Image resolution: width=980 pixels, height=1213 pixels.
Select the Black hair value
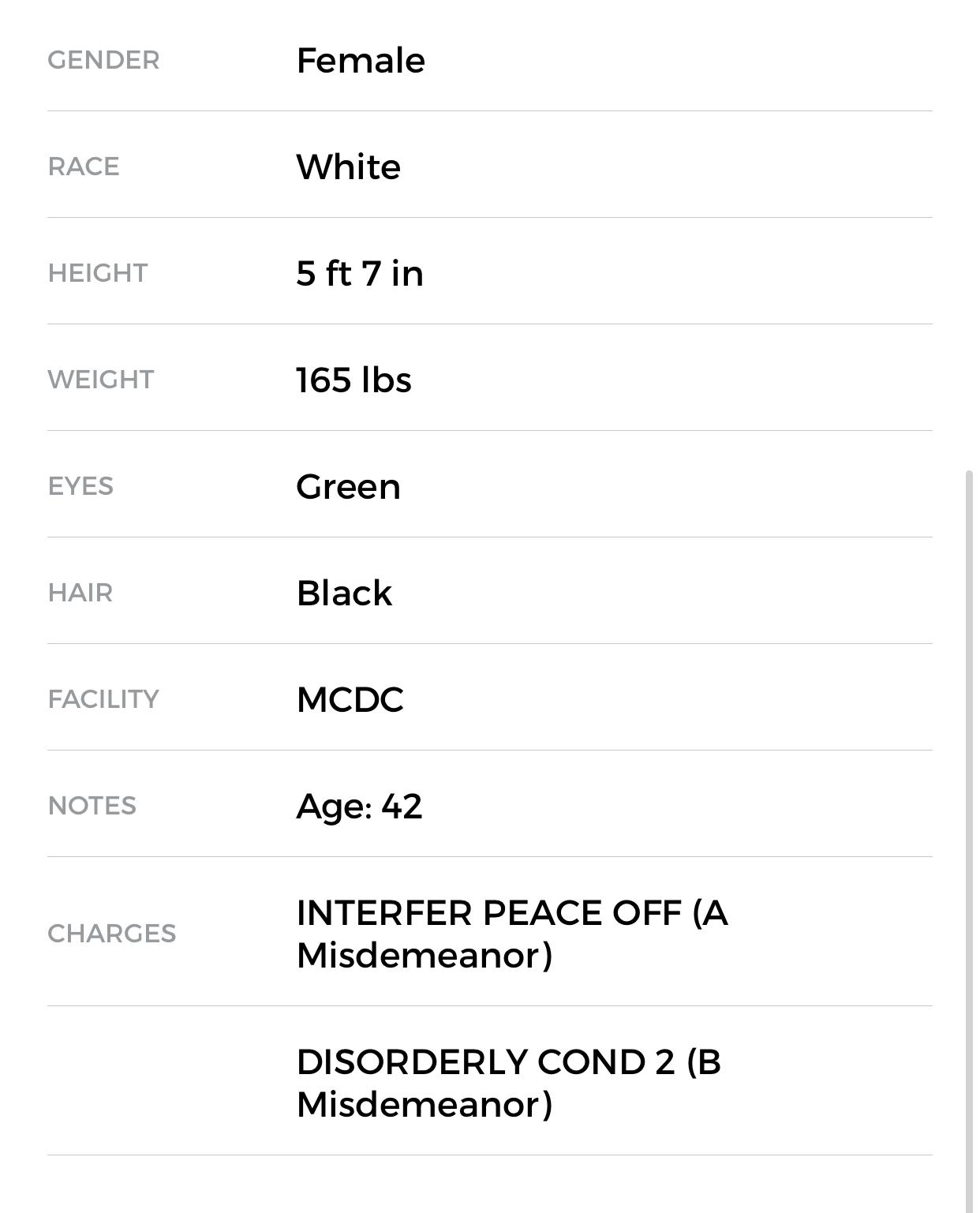(344, 593)
